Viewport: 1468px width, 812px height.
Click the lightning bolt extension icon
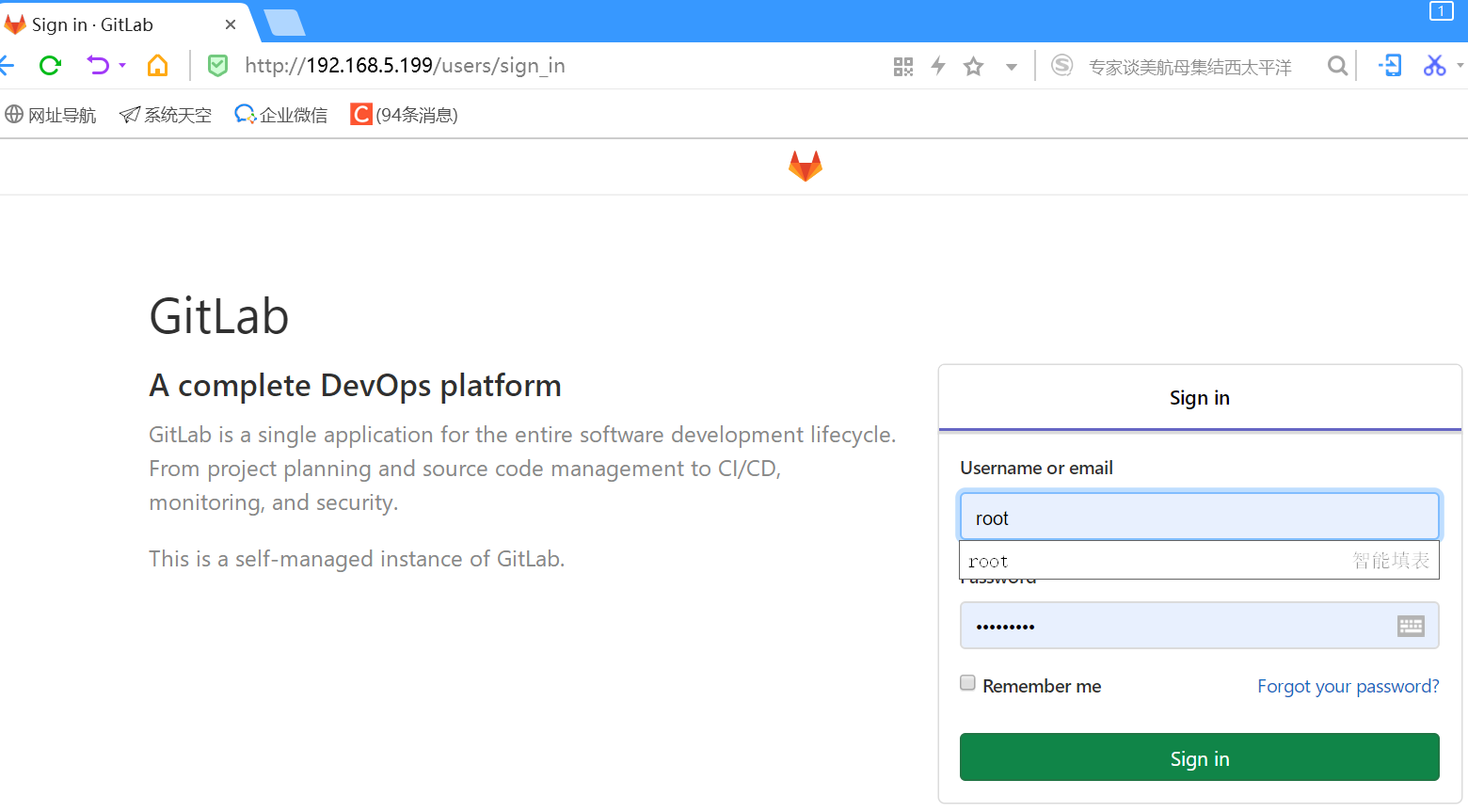point(938,66)
